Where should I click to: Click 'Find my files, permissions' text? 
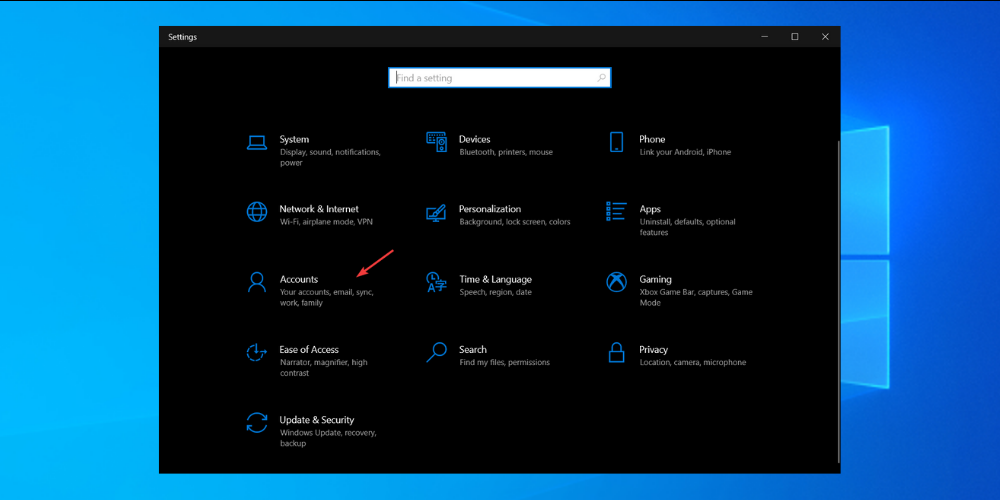click(504, 362)
